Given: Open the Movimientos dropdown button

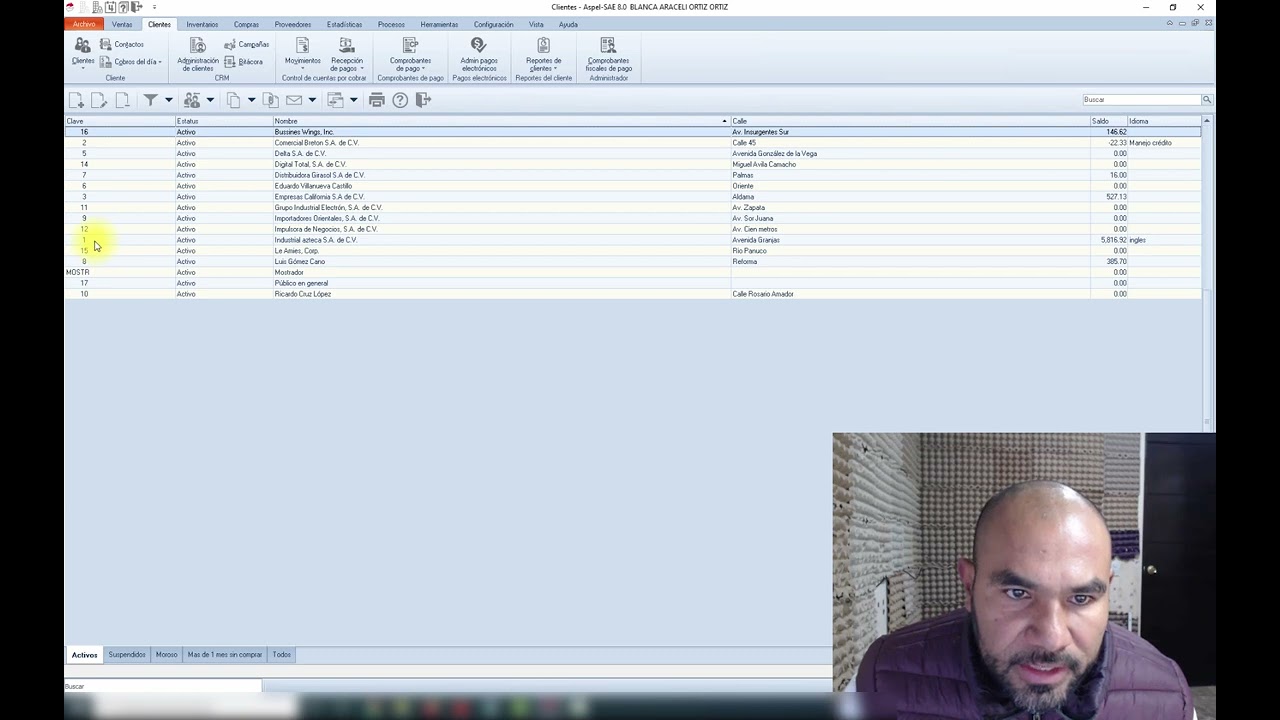Looking at the screenshot, I should point(302,52).
